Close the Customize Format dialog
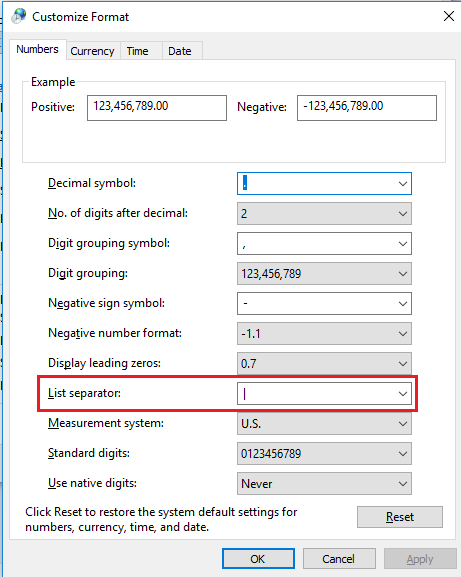This screenshot has height=577, width=461. (x=448, y=16)
